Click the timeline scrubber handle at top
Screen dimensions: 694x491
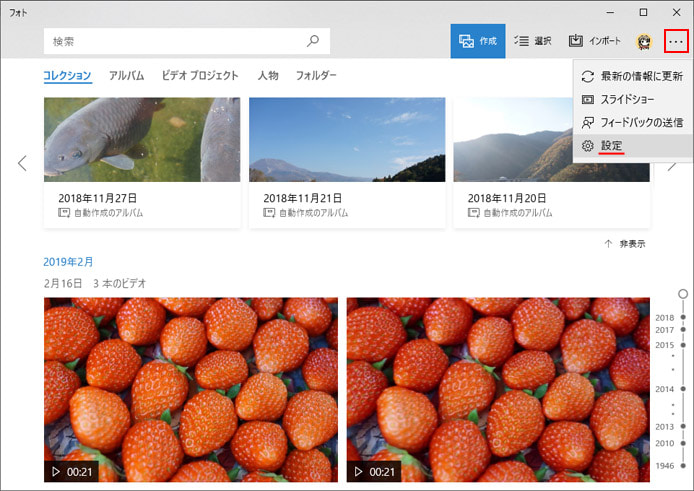pos(683,294)
